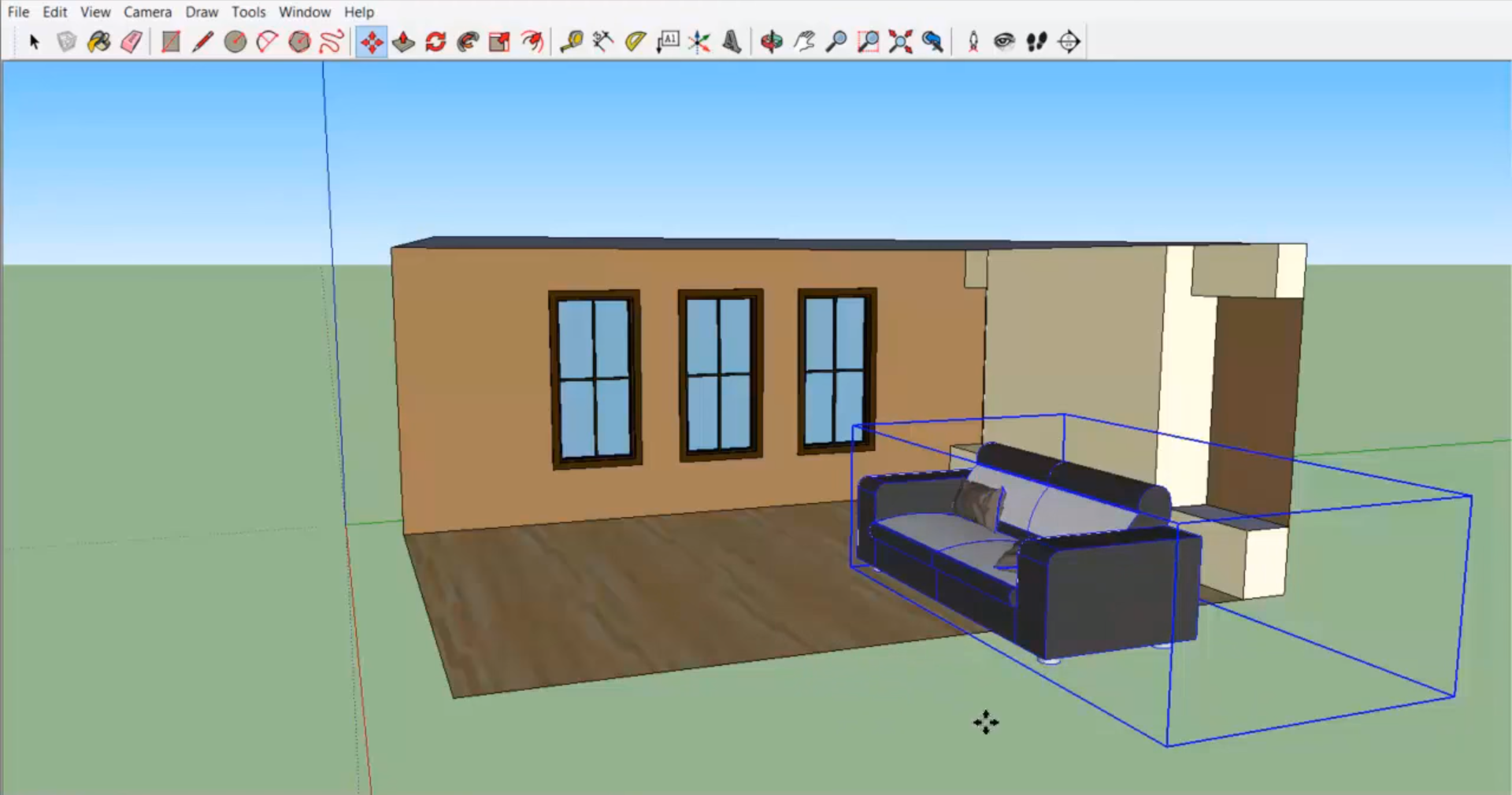Viewport: 1512px width, 795px height.
Task: Click the Zoom Extents tool
Action: (900, 42)
